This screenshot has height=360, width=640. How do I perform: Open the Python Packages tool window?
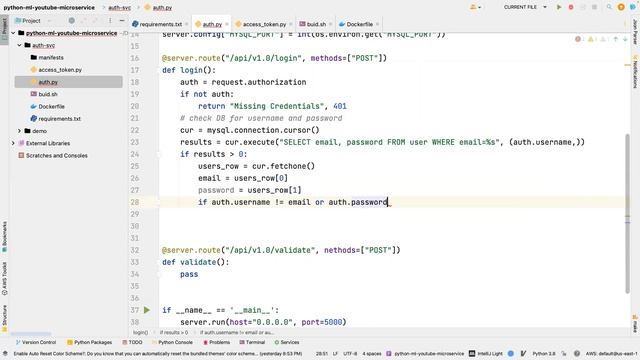89,342
